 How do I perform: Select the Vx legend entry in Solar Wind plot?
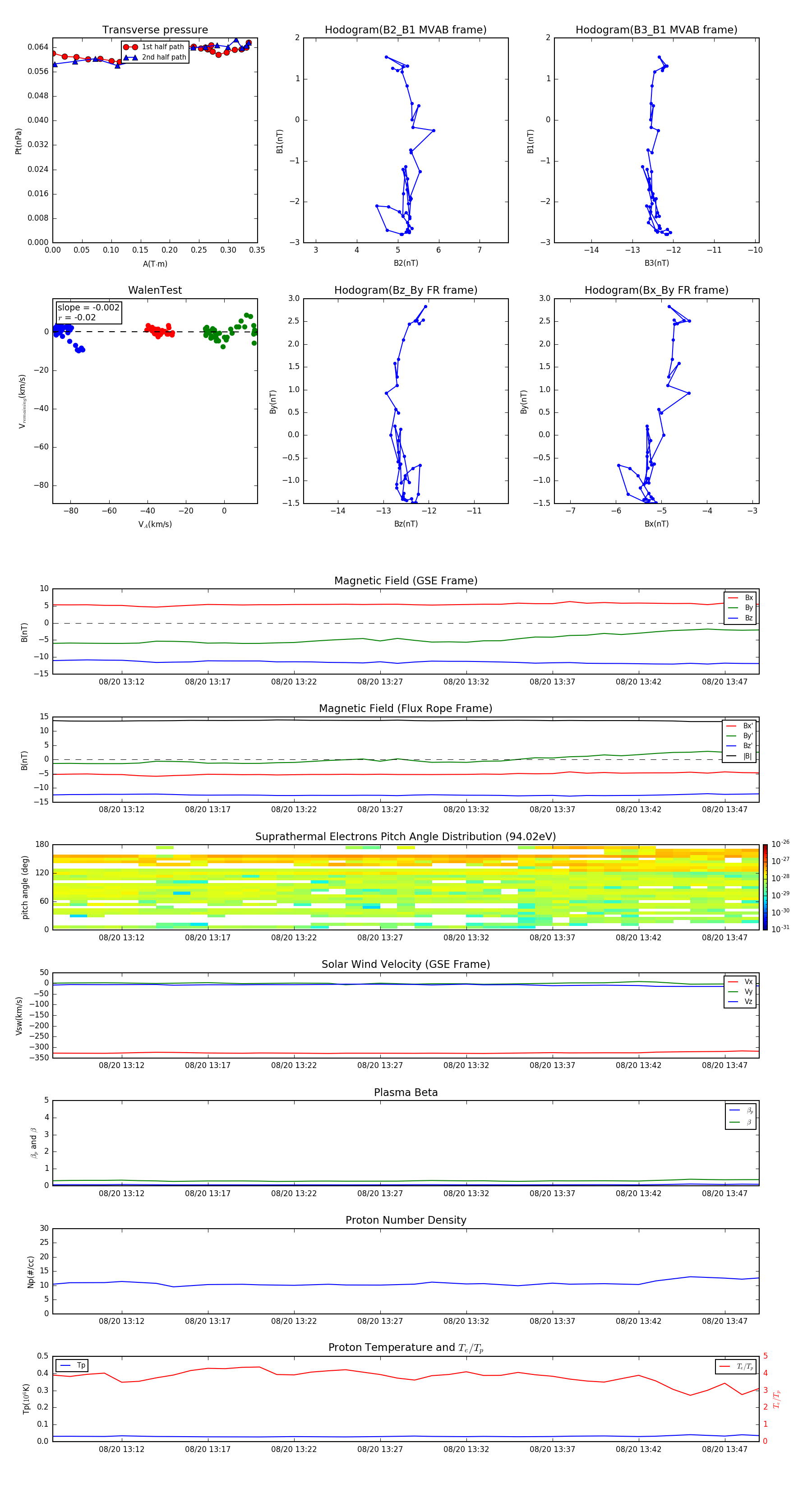click(x=740, y=981)
